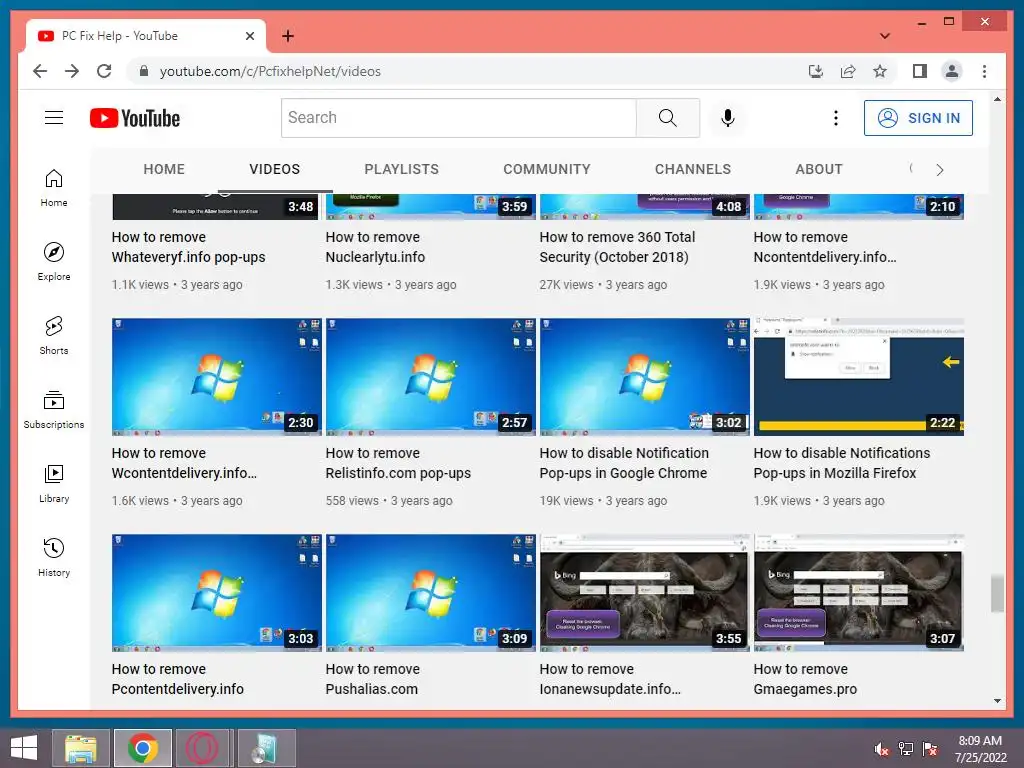Viewport: 1024px width, 768px height.
Task: Play the 3:03 Pcontentdelivery.info thumbnail
Action: point(217,593)
